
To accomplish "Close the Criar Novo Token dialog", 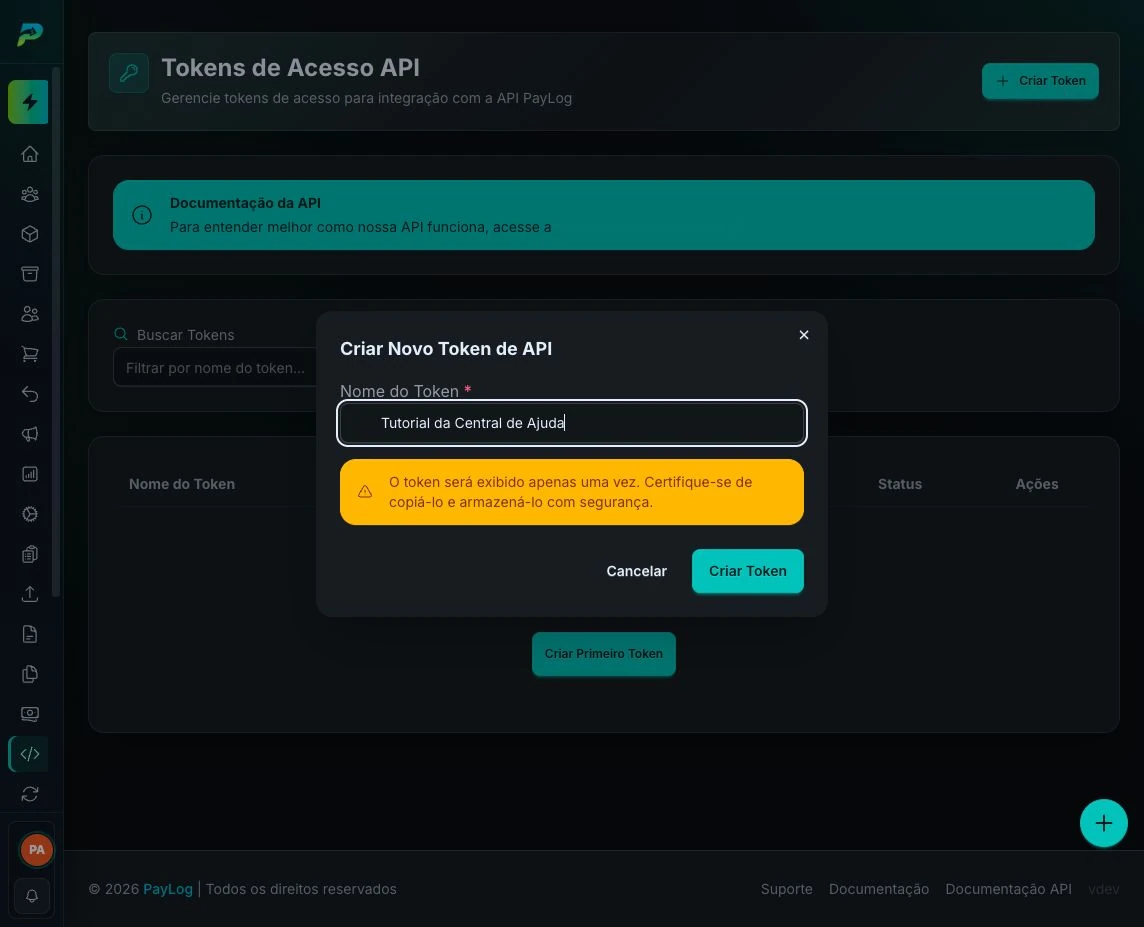I will (804, 335).
